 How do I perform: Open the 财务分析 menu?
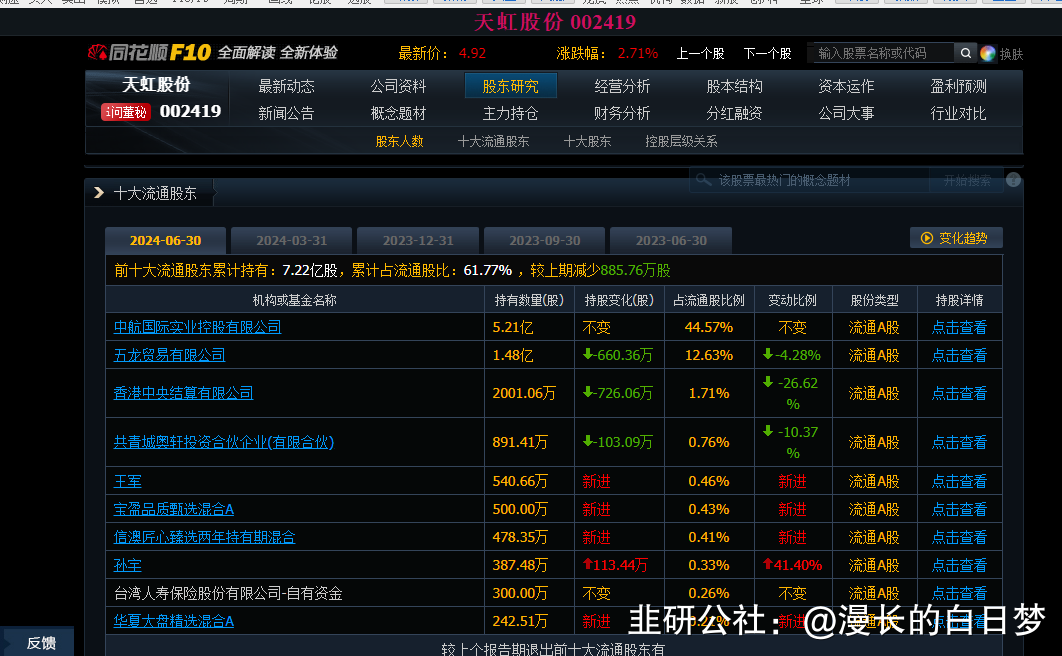pyautogui.click(x=622, y=114)
